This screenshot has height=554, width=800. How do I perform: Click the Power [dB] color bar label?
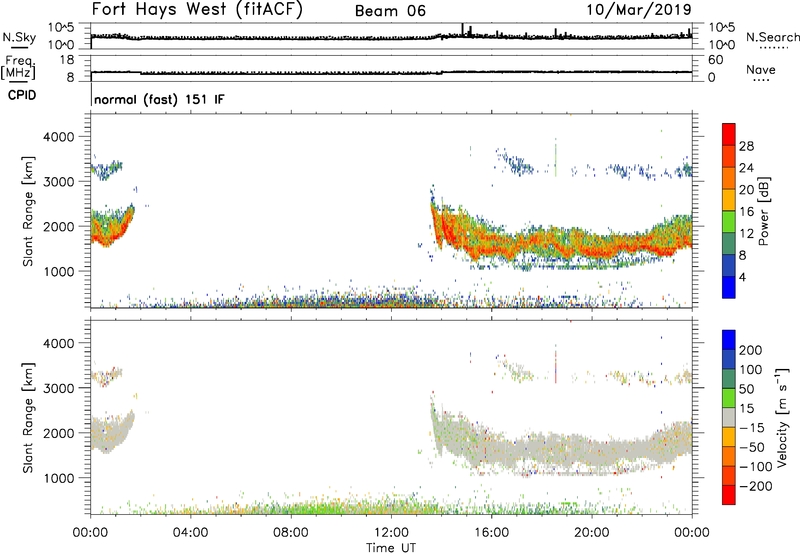click(763, 211)
